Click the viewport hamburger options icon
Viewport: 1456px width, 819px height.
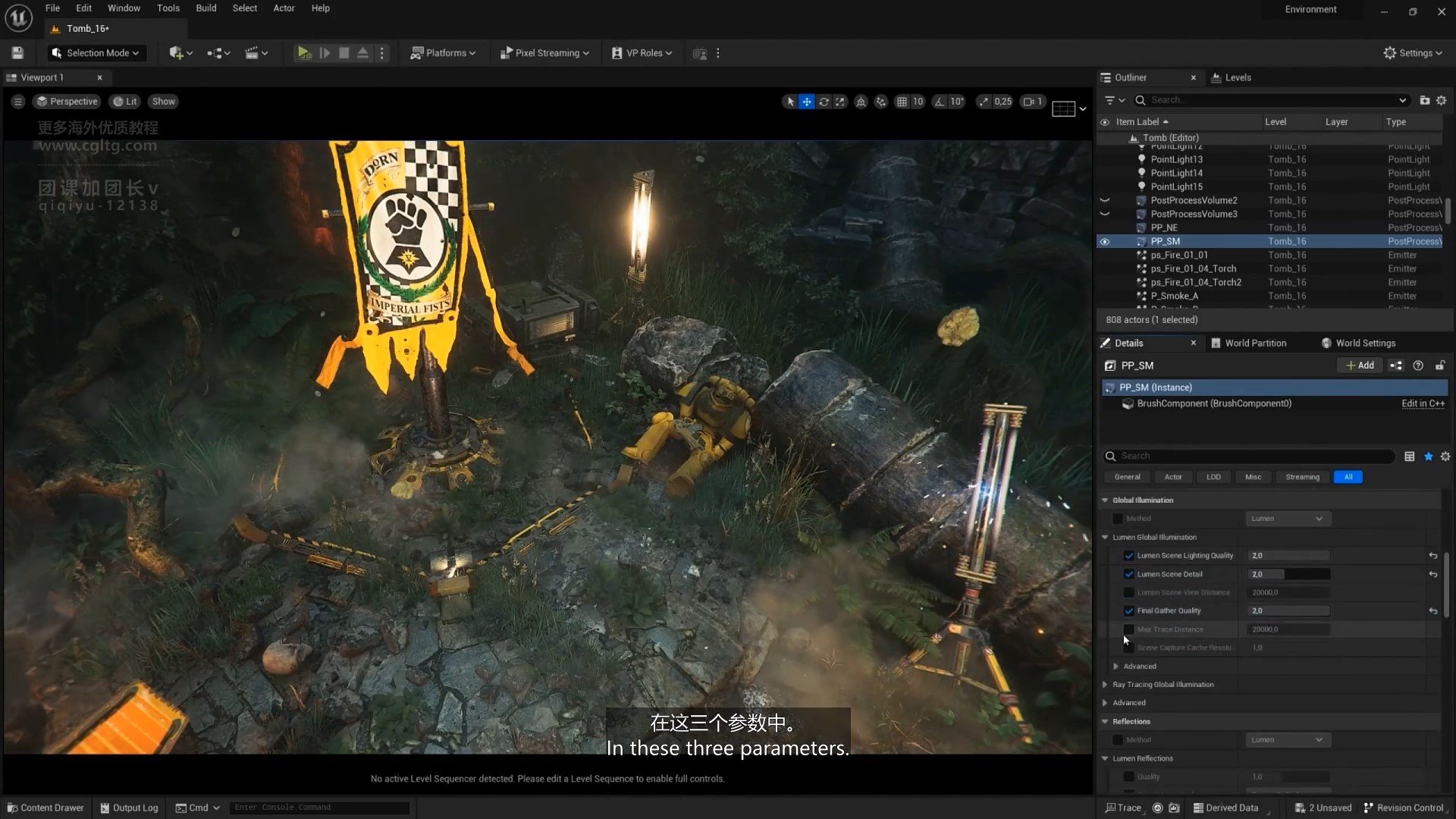[18, 102]
